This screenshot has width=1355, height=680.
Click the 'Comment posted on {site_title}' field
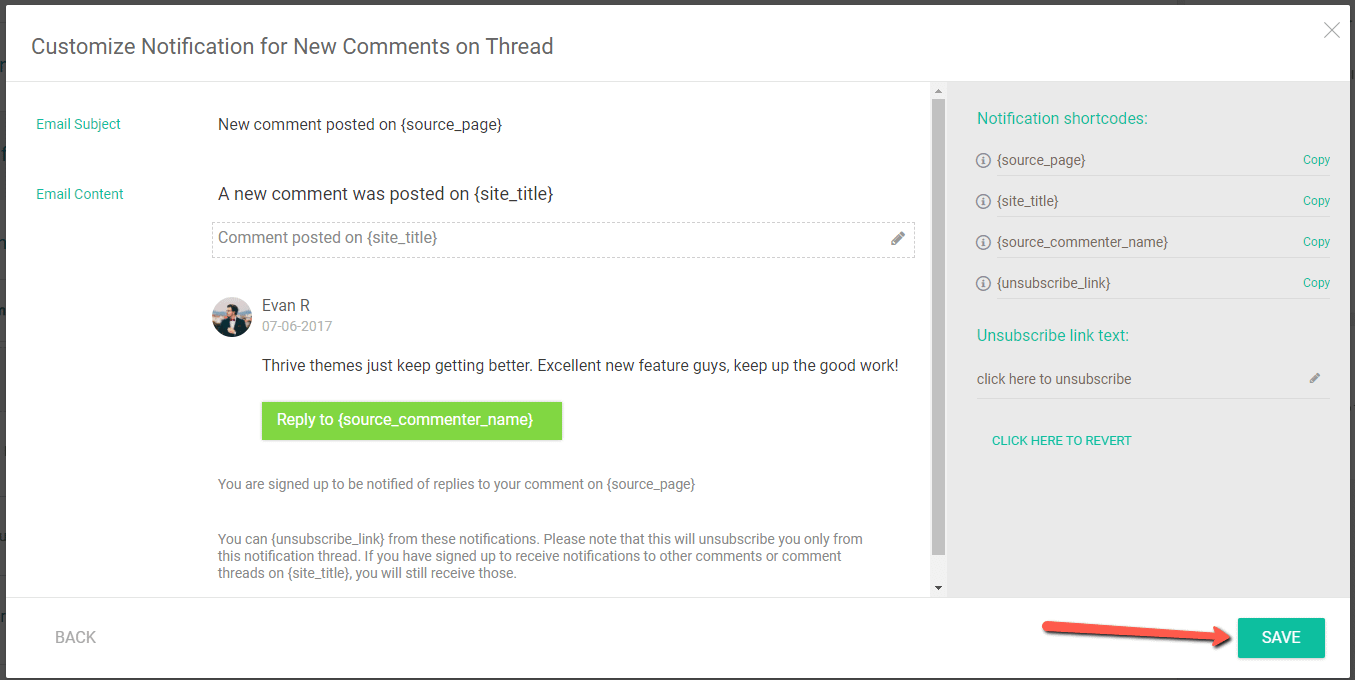(563, 239)
